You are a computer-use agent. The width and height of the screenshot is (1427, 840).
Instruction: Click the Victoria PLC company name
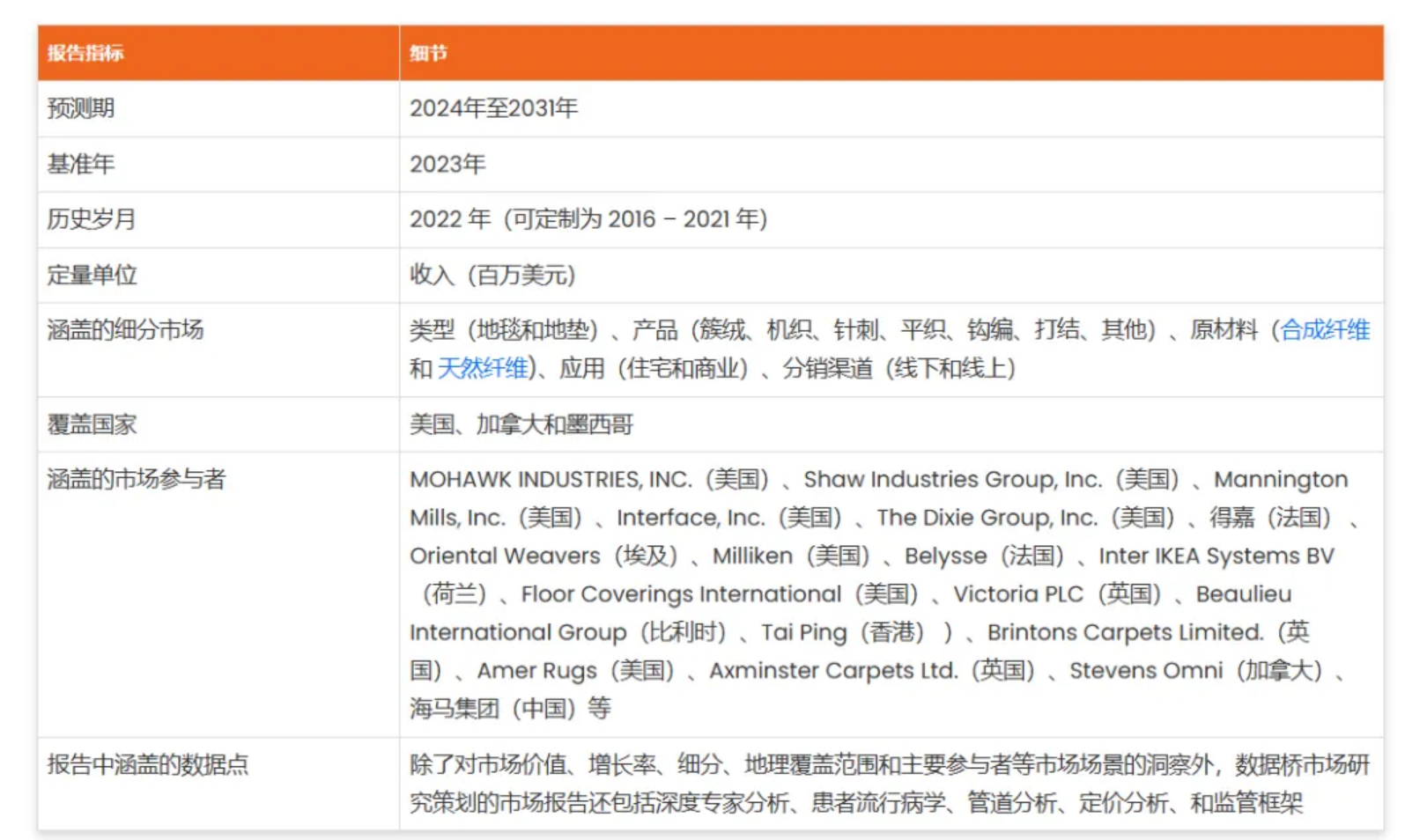click(1018, 594)
